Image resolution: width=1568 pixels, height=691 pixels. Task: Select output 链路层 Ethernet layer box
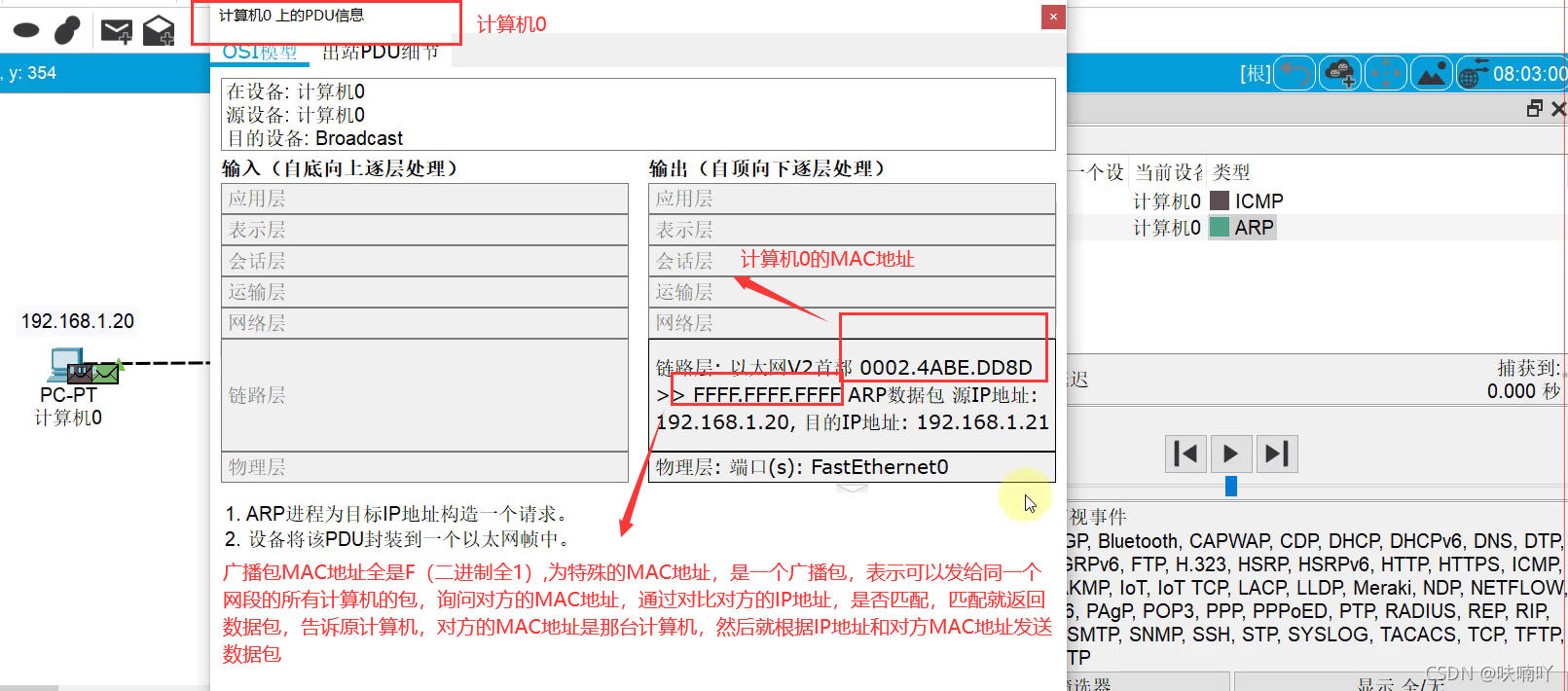pos(852,395)
